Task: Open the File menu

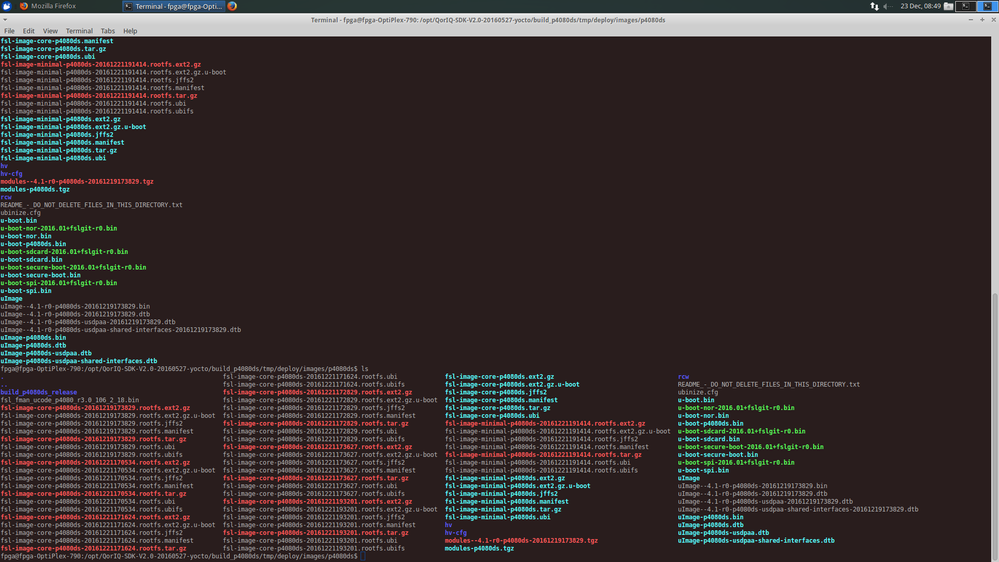Action: coord(10,31)
